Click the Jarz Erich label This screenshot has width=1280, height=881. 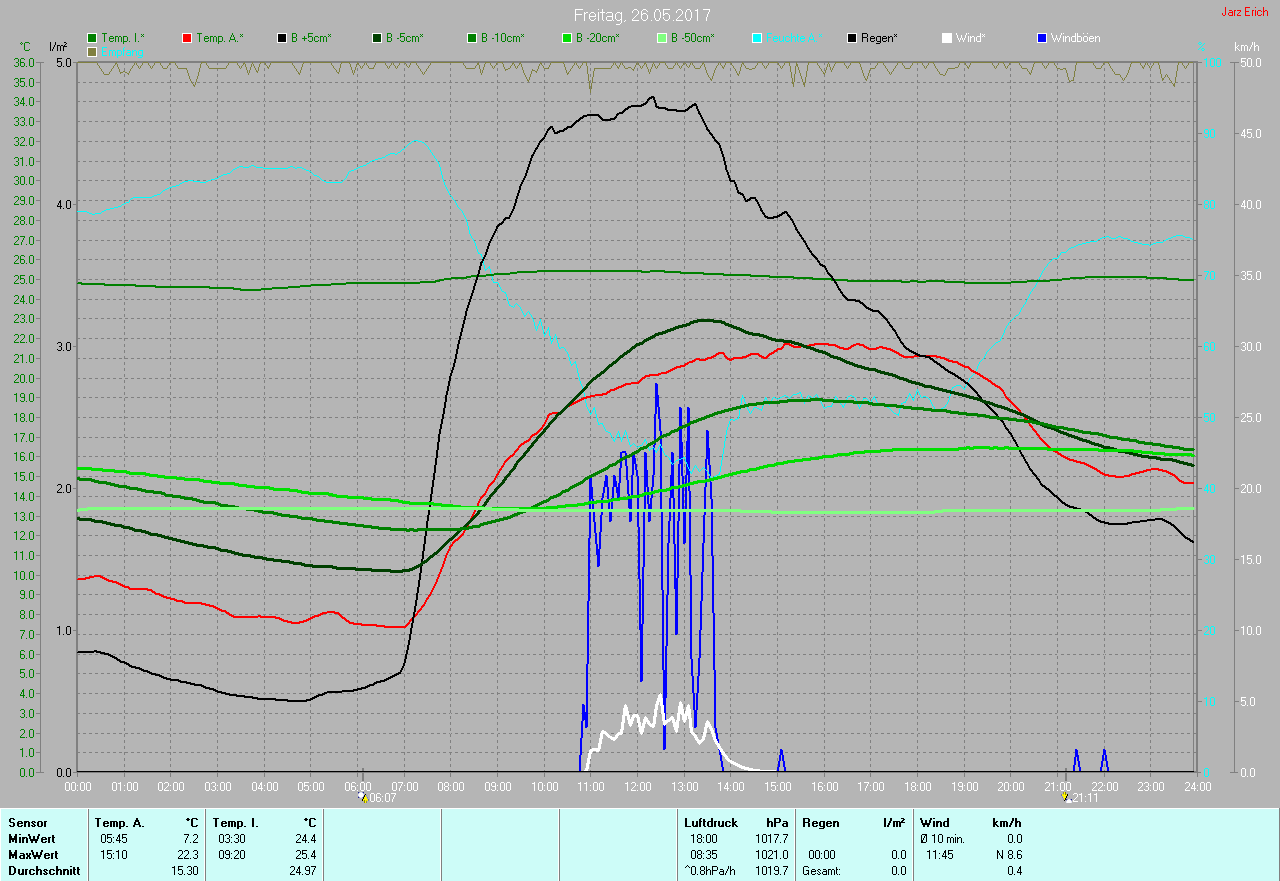point(1244,12)
